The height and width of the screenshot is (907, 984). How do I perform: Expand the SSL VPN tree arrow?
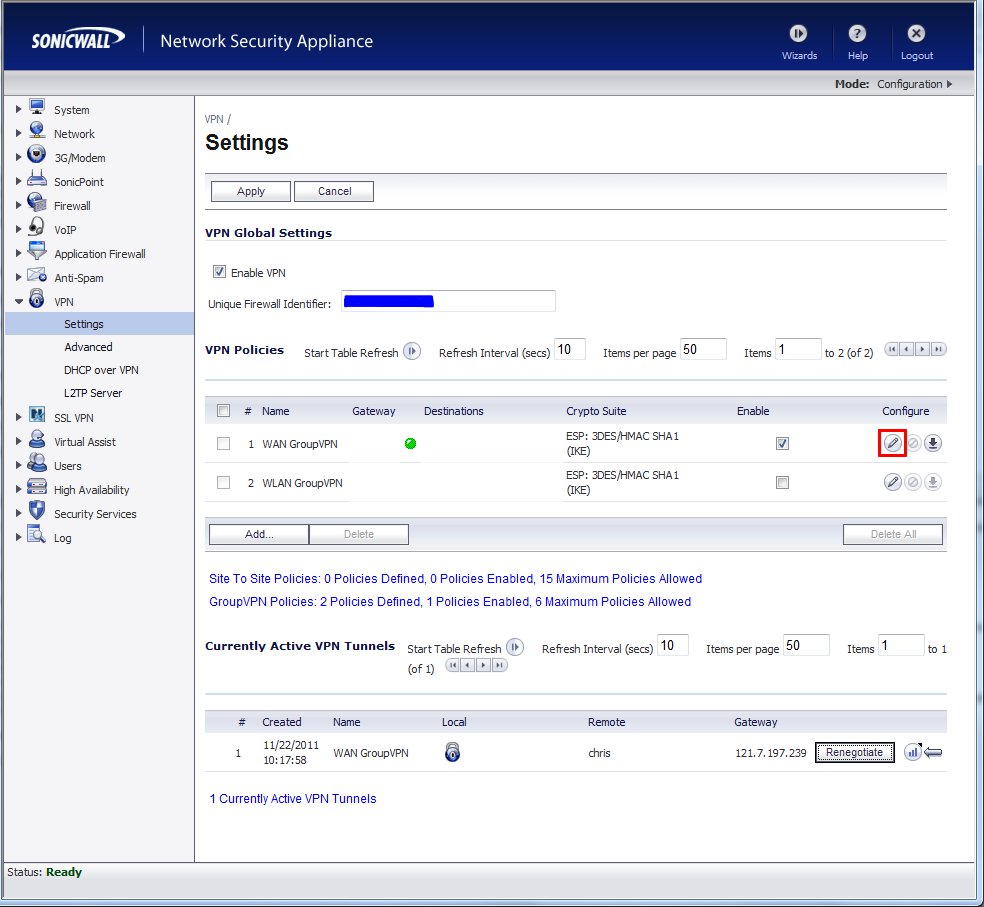coord(18,417)
